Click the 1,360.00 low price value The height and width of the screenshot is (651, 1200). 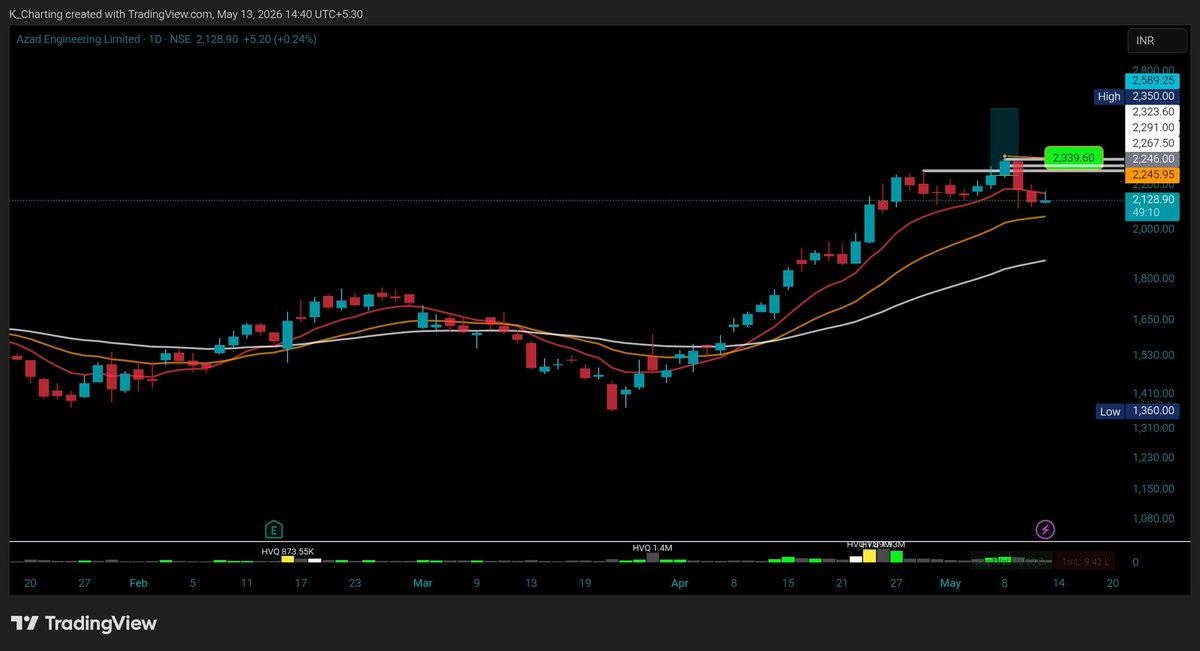pyautogui.click(x=1153, y=411)
